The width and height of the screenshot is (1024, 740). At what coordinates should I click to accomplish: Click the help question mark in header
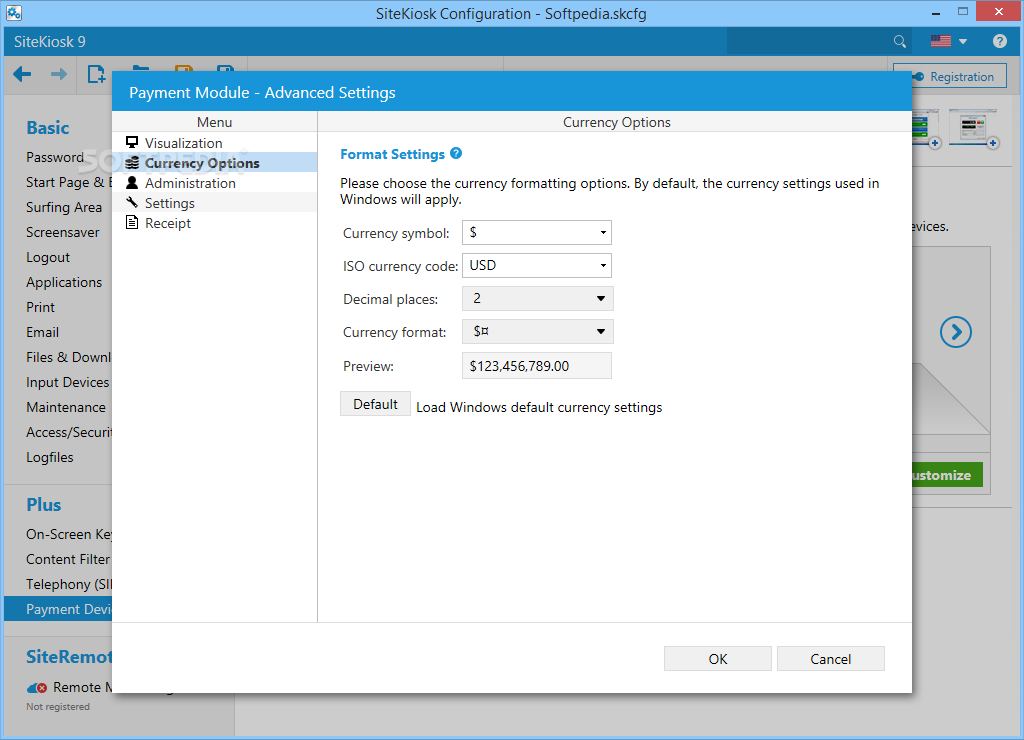(x=999, y=41)
